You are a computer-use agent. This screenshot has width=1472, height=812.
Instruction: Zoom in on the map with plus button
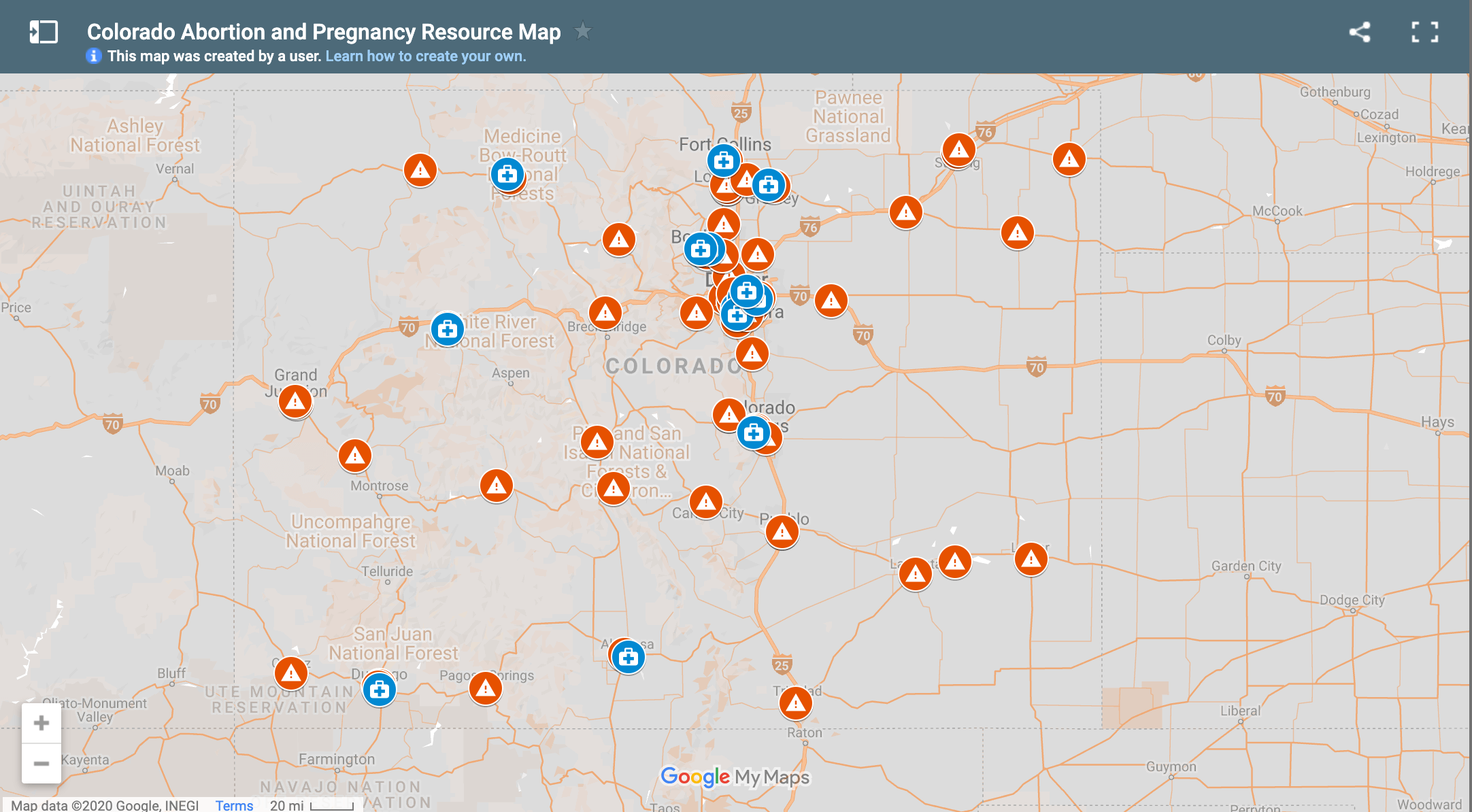coord(41,723)
